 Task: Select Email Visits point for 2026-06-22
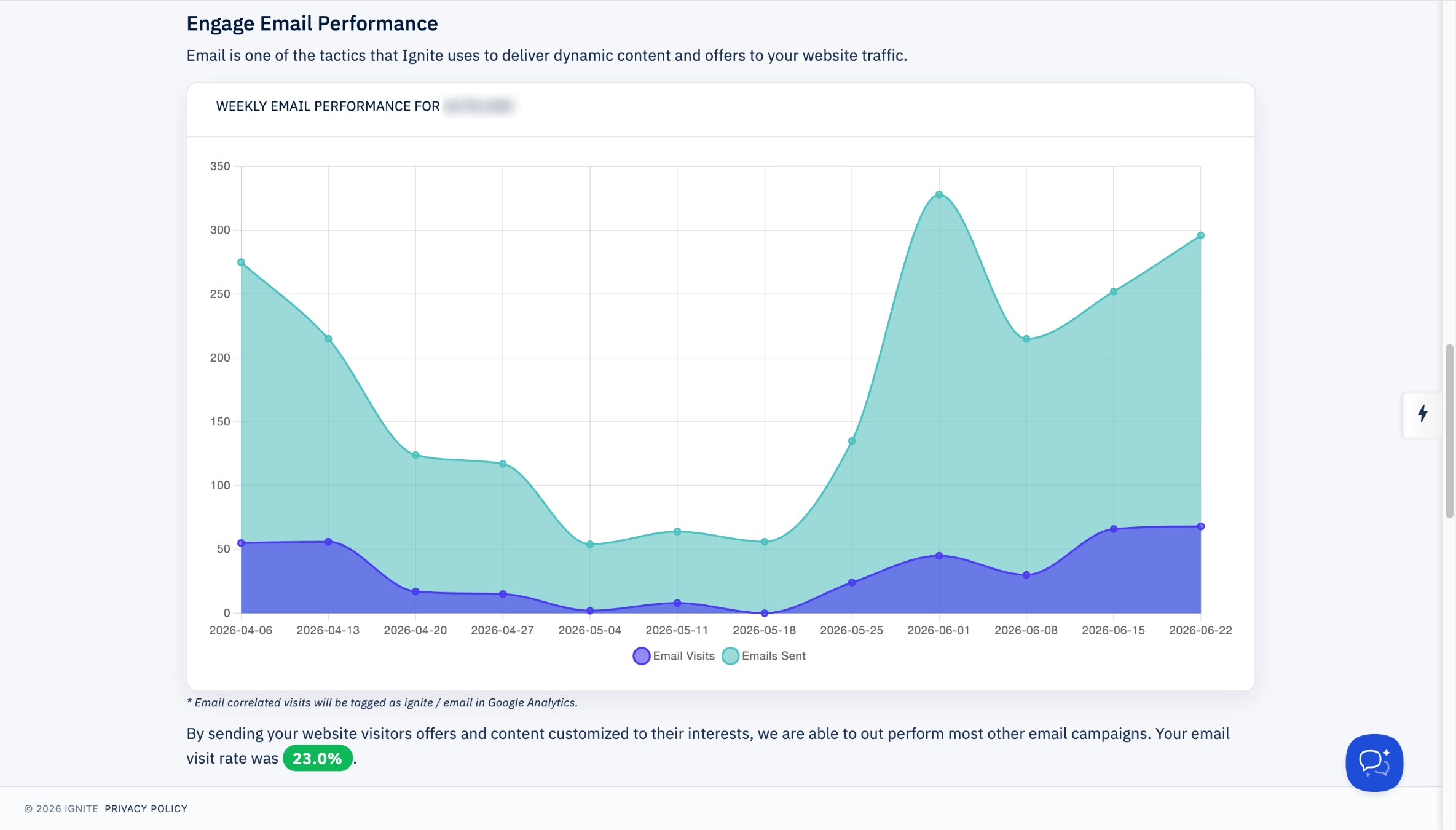click(x=1200, y=527)
